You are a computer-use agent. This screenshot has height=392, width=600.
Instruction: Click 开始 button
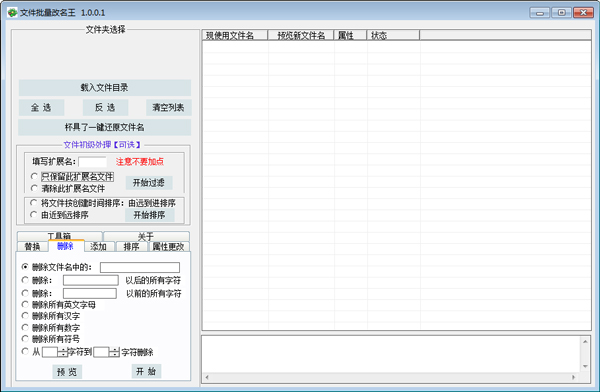click(x=146, y=371)
